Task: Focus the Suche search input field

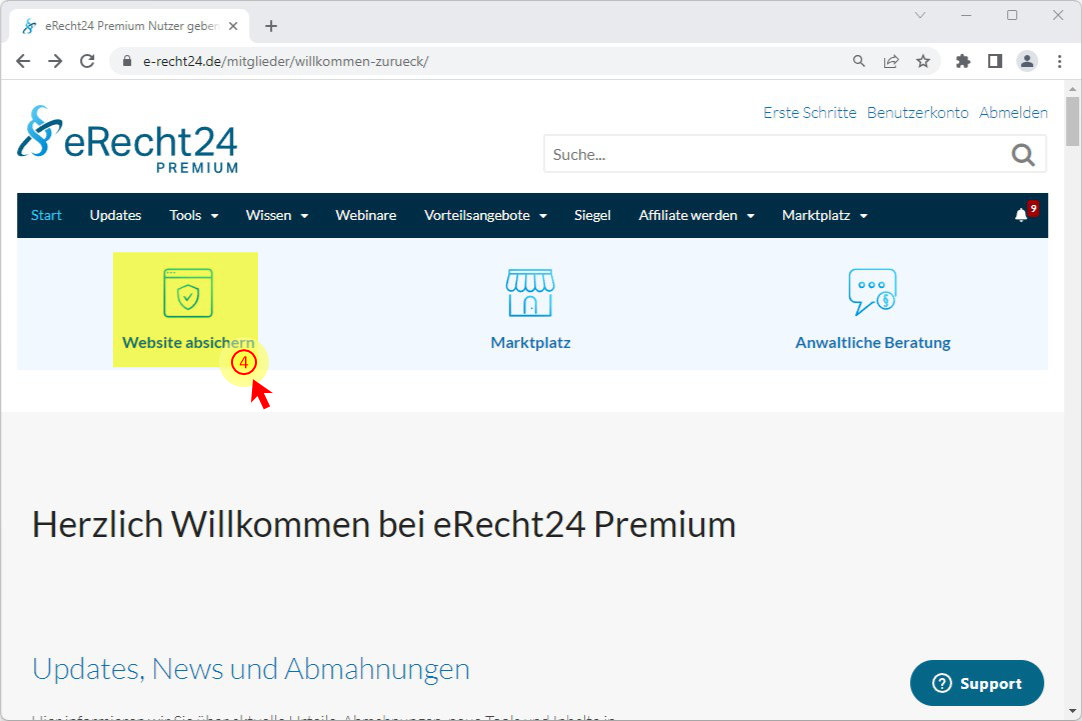Action: point(776,155)
